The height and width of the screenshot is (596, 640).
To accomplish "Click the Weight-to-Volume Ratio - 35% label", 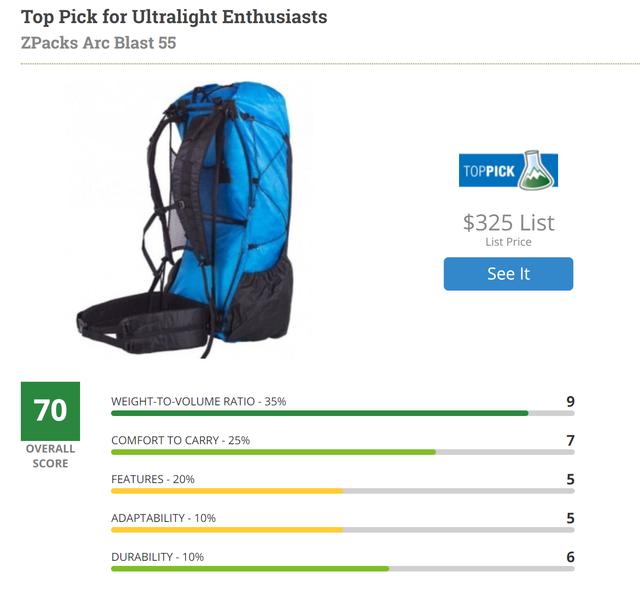I will click(x=198, y=401).
